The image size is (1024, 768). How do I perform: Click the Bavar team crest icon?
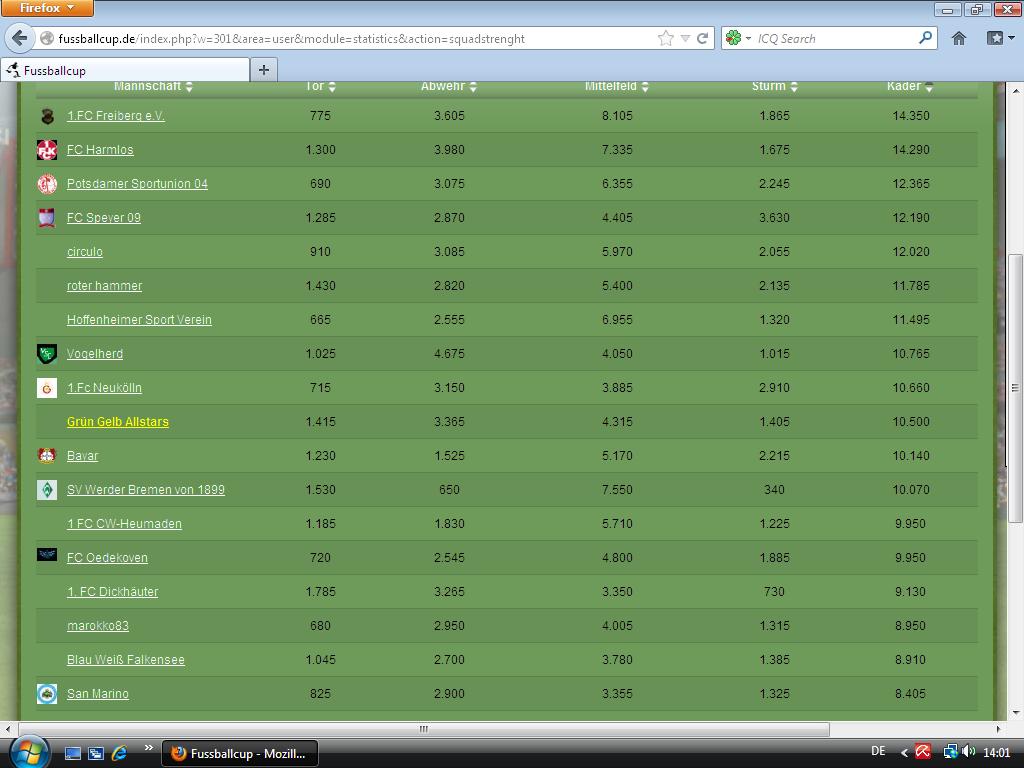point(47,456)
